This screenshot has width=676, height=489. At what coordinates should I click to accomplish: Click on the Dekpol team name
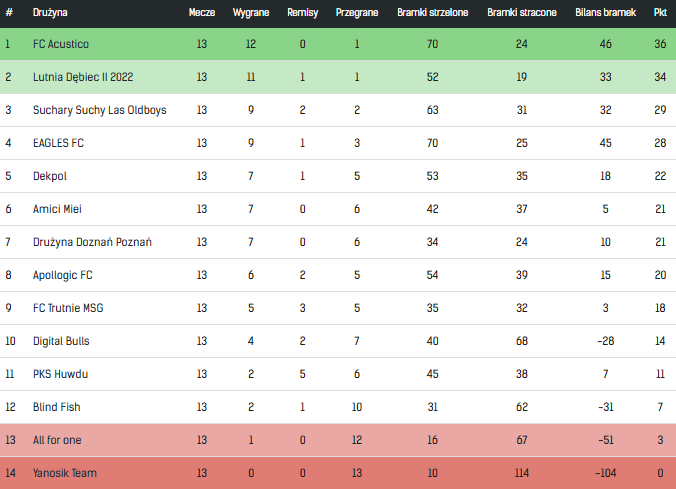50,176
